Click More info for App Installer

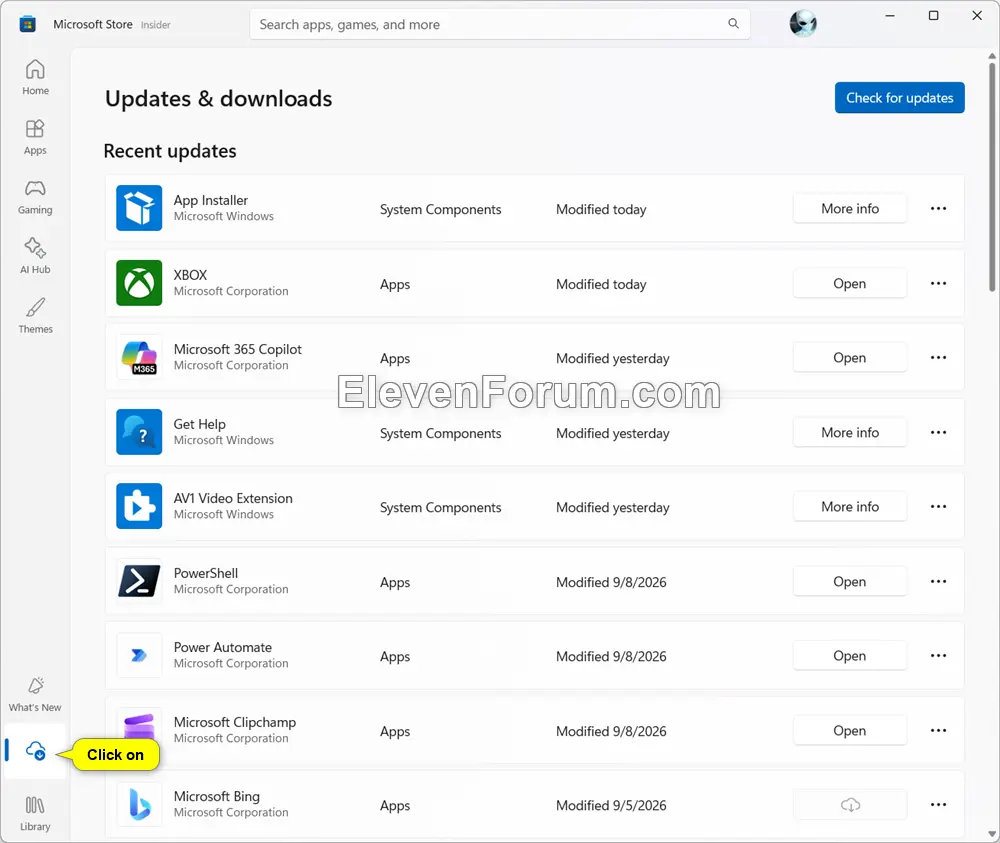(x=850, y=209)
